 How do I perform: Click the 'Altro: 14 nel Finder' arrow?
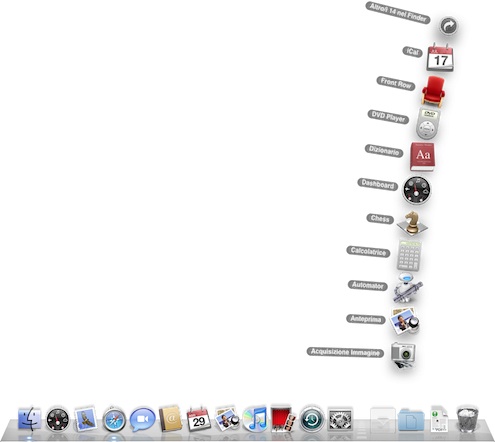click(448, 26)
